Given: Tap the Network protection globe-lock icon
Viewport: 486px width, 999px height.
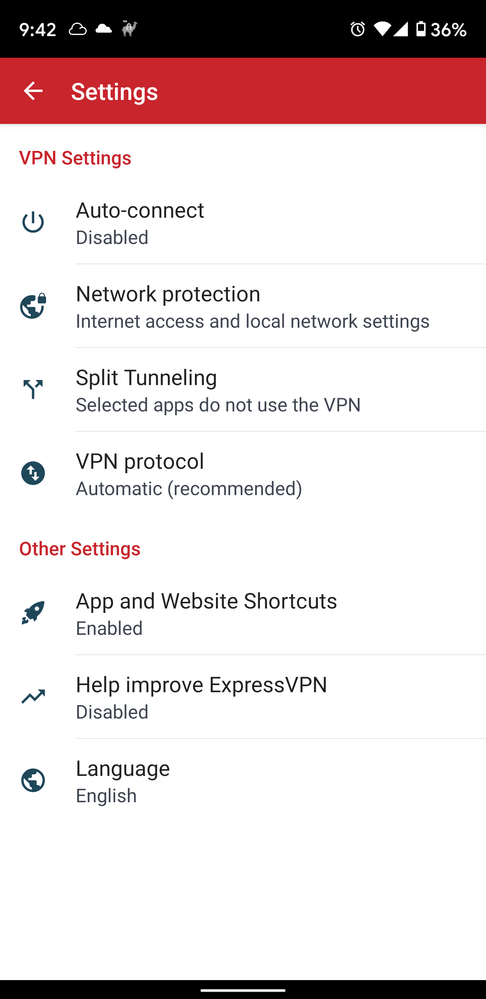Looking at the screenshot, I should (32, 306).
